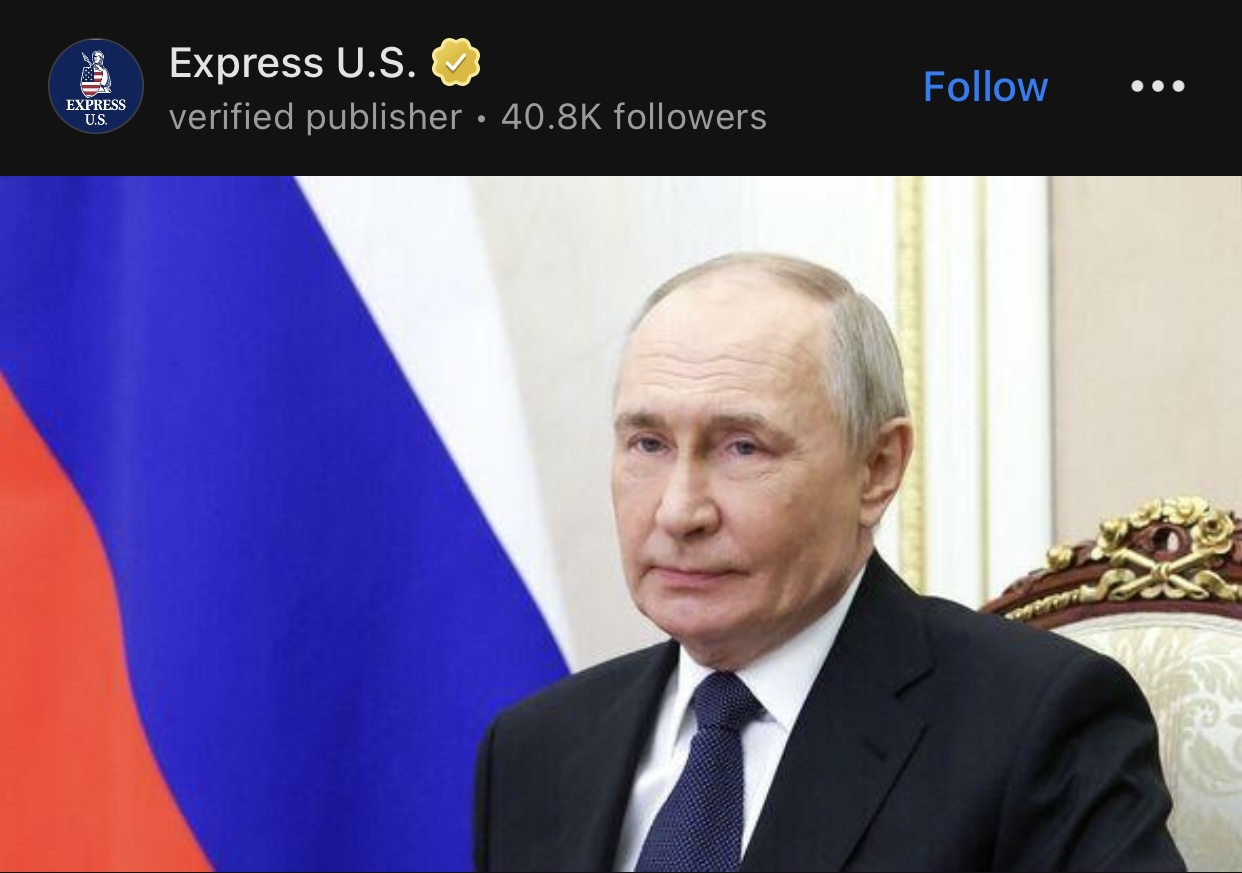
Task: Open the article photo of the man in suit
Action: [x=621, y=524]
